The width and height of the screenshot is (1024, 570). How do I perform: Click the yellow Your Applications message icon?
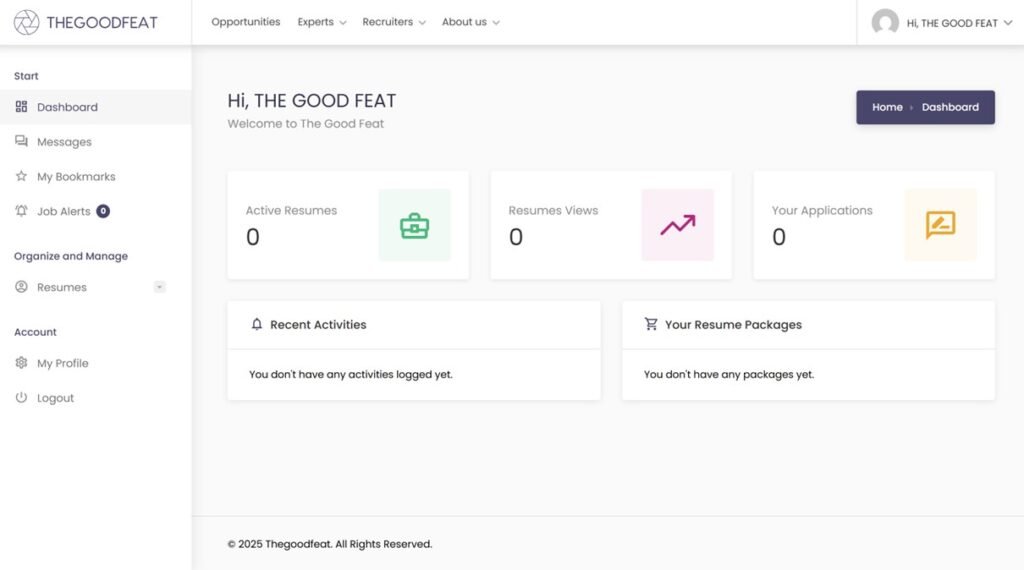coord(940,226)
